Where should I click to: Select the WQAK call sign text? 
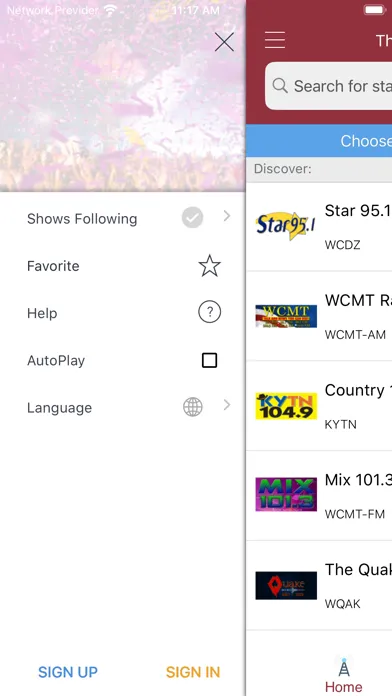[x=342, y=604]
